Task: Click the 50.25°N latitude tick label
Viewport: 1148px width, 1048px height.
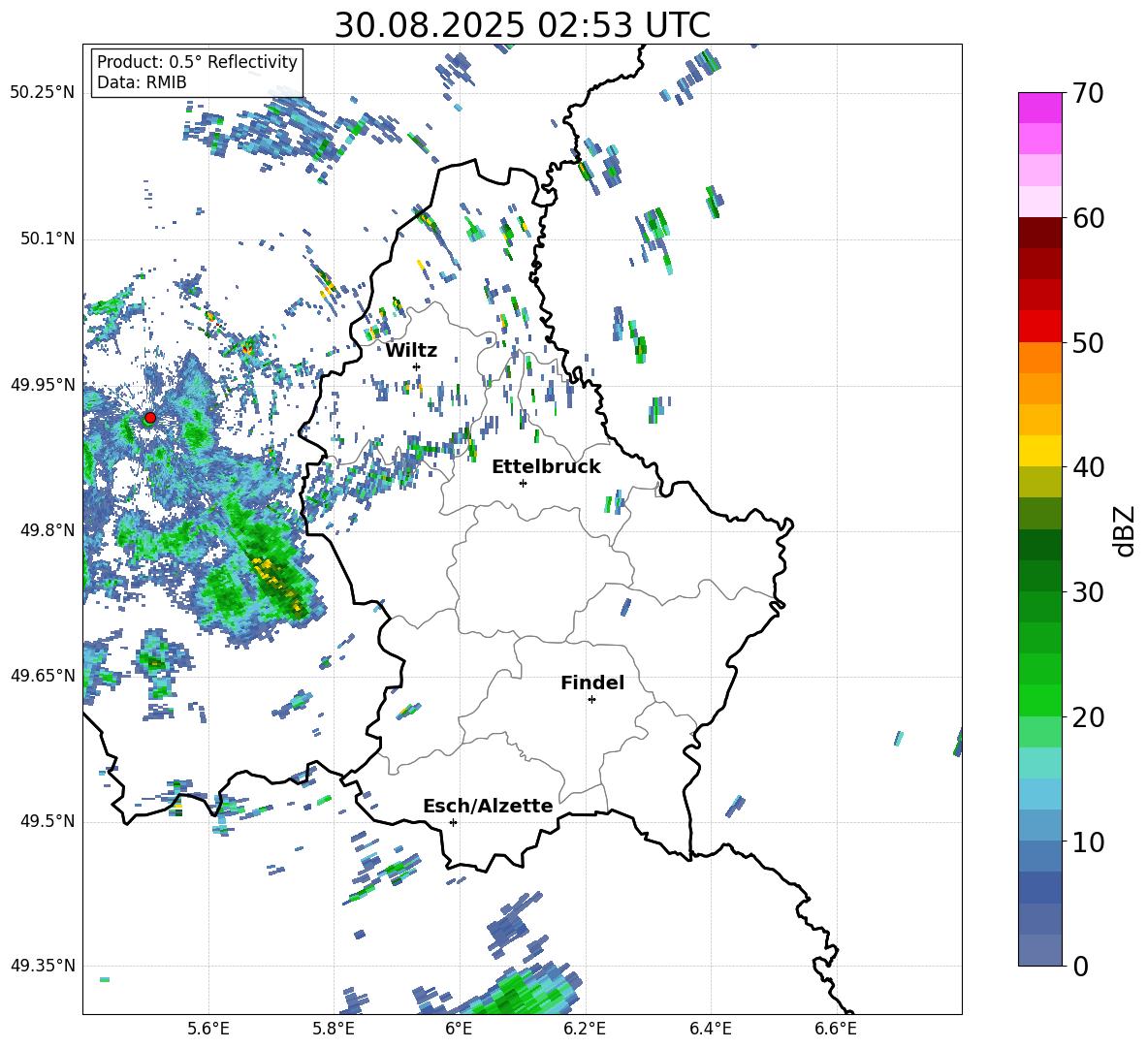Action: [43, 93]
